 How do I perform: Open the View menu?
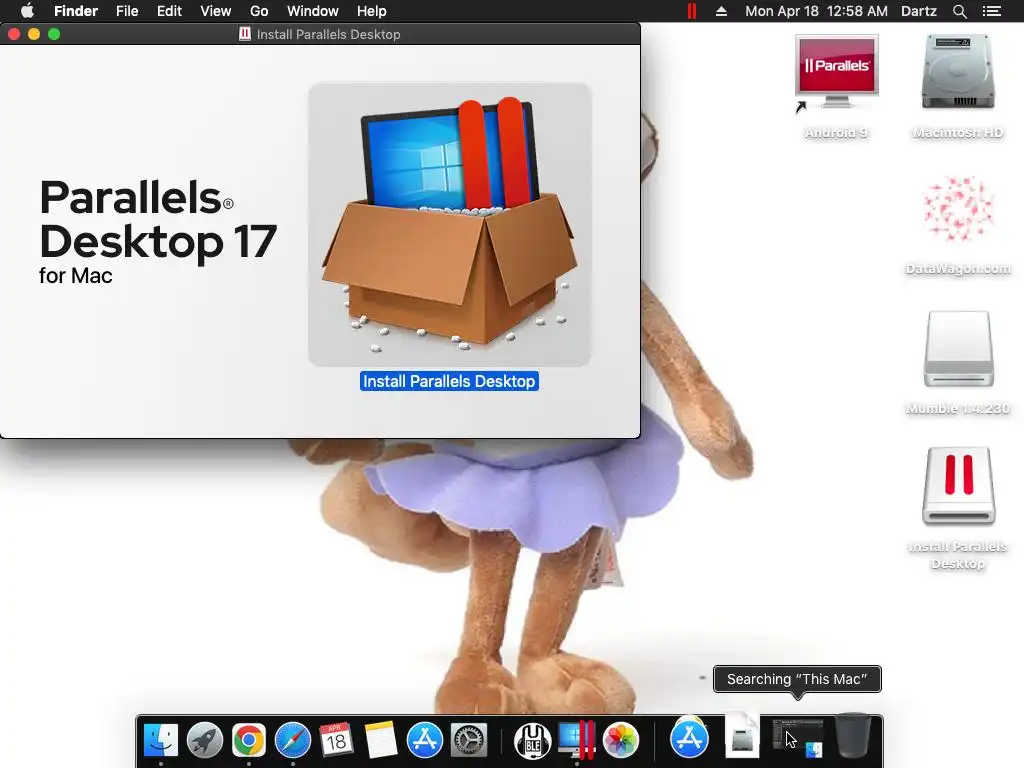click(216, 11)
